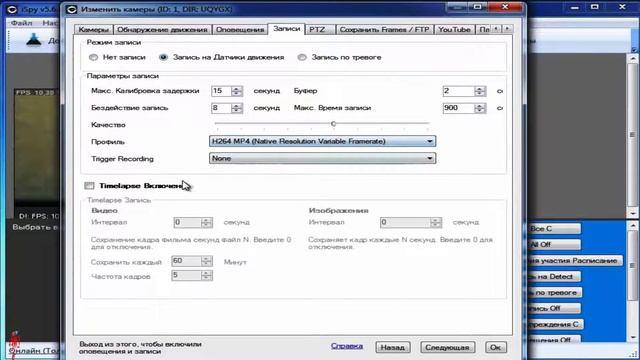Click stepper arrows for calibration delay 15

tap(237, 91)
